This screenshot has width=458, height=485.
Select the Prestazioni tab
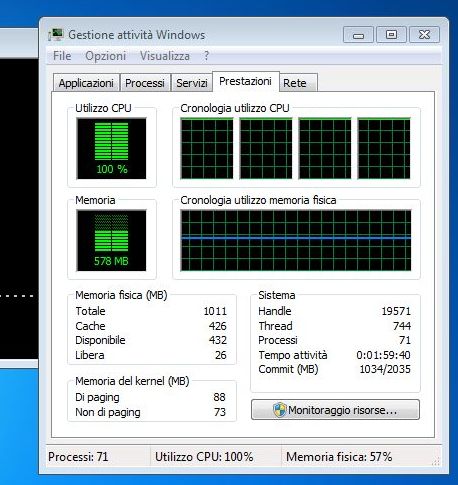click(x=245, y=81)
